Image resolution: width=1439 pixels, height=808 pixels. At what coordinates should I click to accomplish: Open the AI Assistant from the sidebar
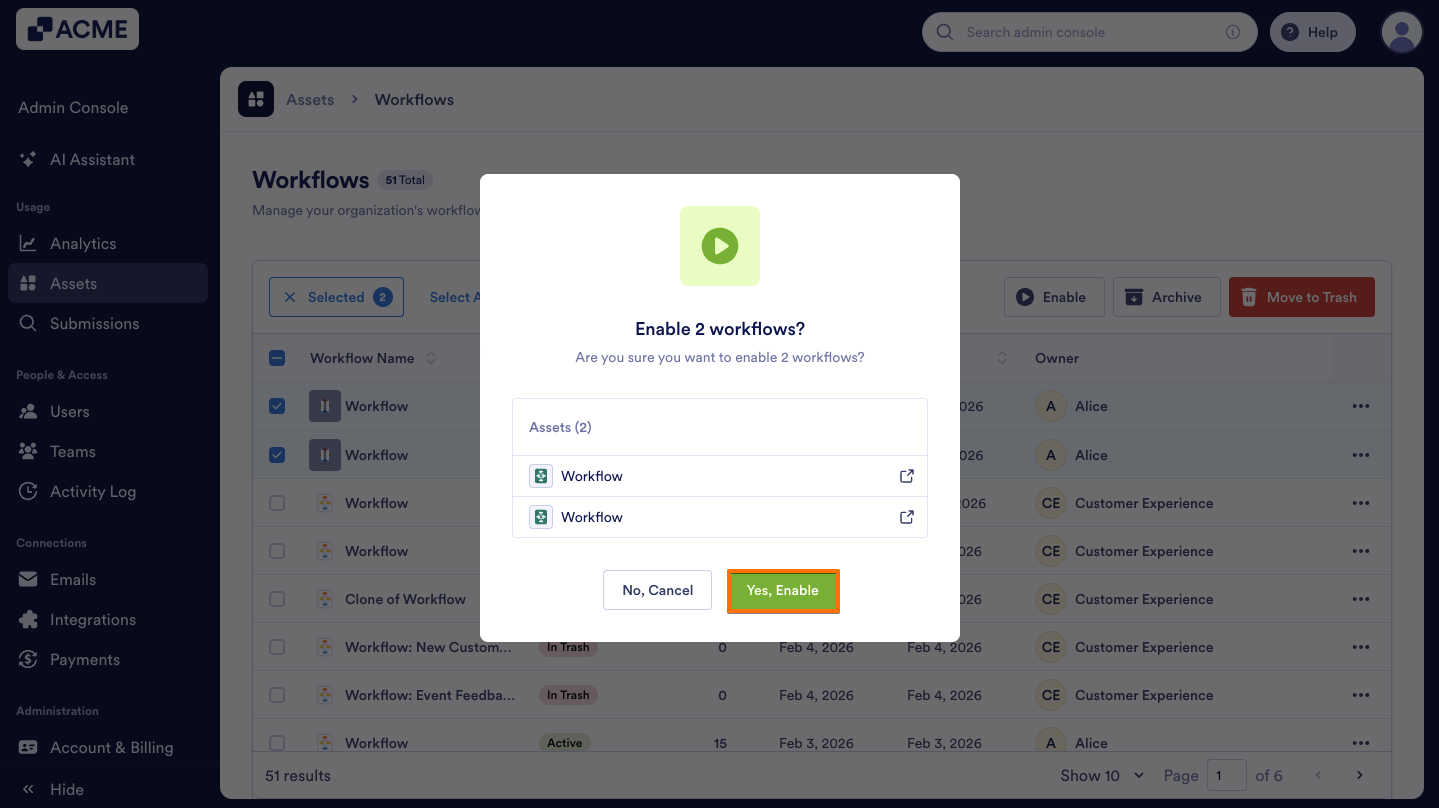tap(90, 159)
